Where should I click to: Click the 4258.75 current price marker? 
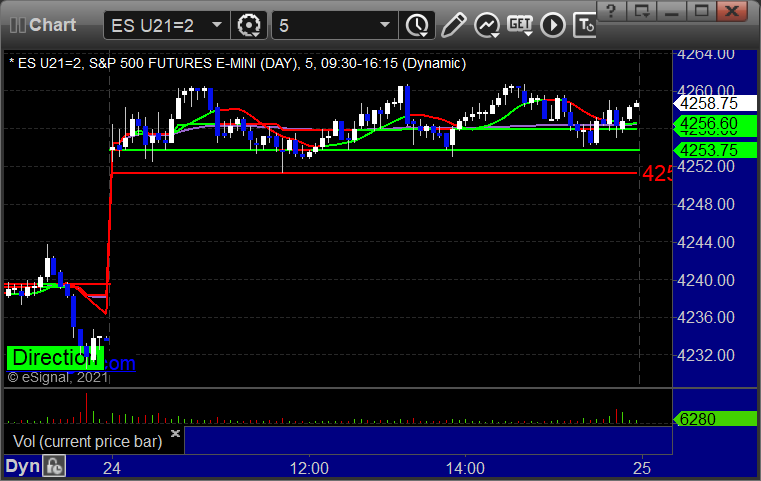715,103
